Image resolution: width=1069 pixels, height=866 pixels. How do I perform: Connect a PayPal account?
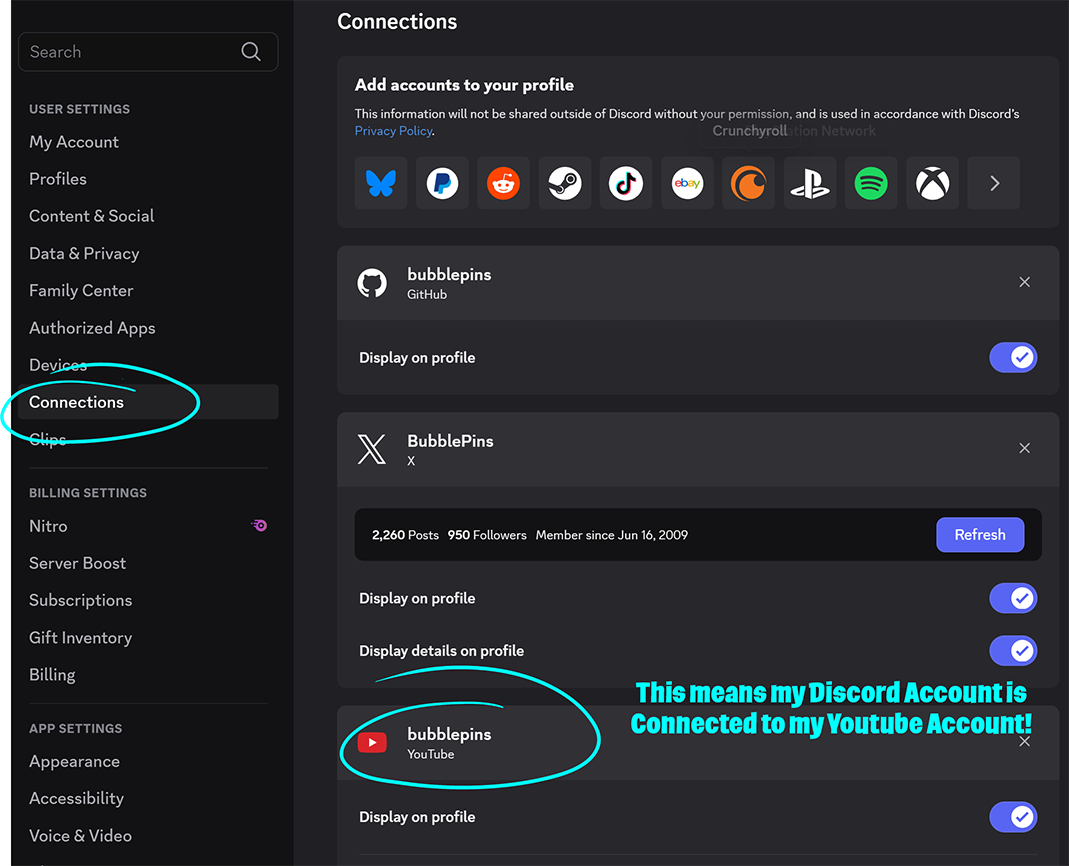[442, 183]
